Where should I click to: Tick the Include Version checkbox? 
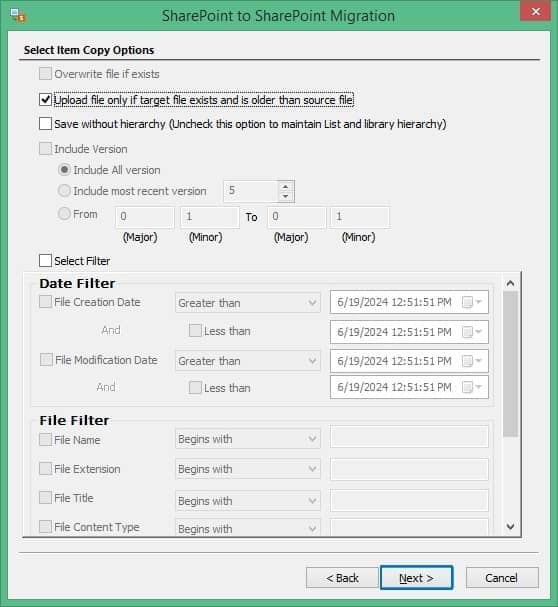45,149
